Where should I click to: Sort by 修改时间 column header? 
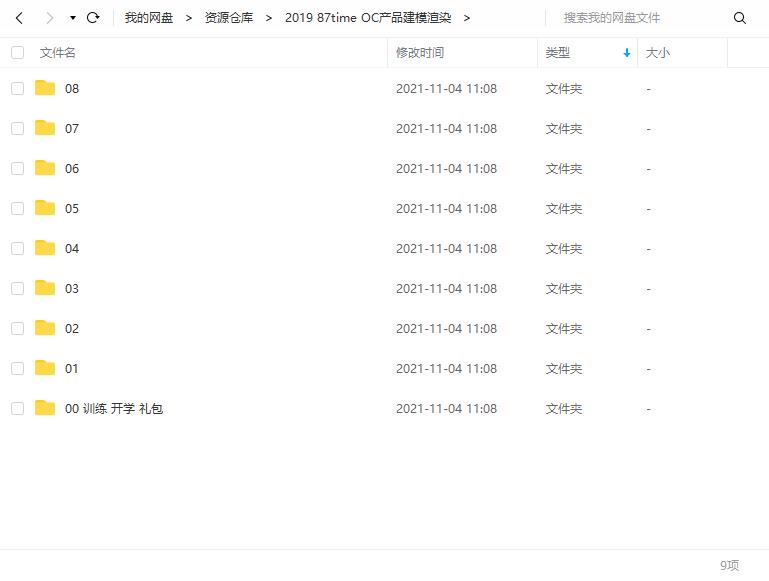point(420,52)
